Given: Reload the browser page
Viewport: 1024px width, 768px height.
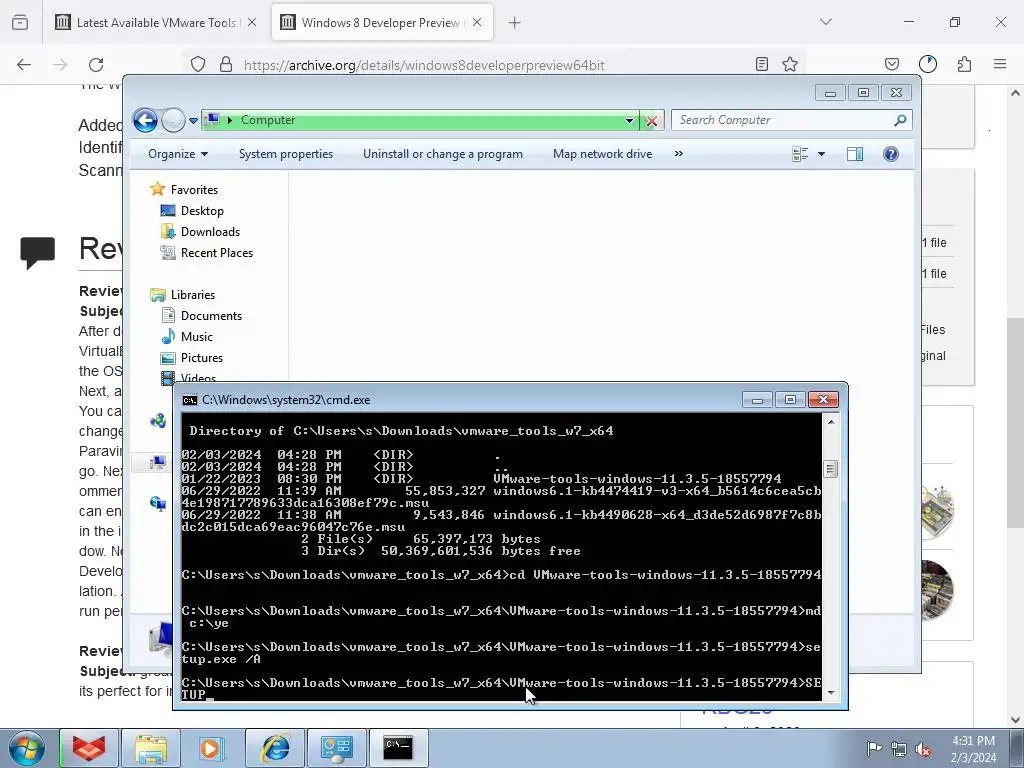Looking at the screenshot, I should 96,64.
